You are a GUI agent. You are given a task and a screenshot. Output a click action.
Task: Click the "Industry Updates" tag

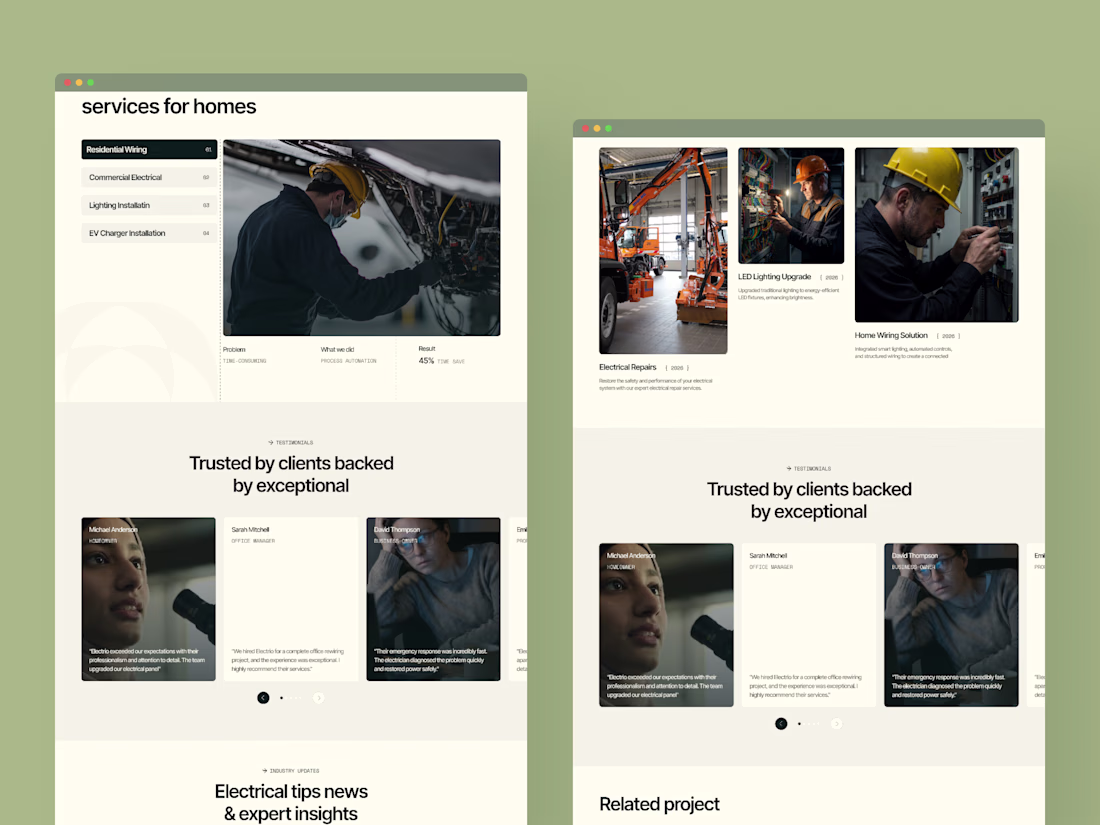click(x=291, y=771)
